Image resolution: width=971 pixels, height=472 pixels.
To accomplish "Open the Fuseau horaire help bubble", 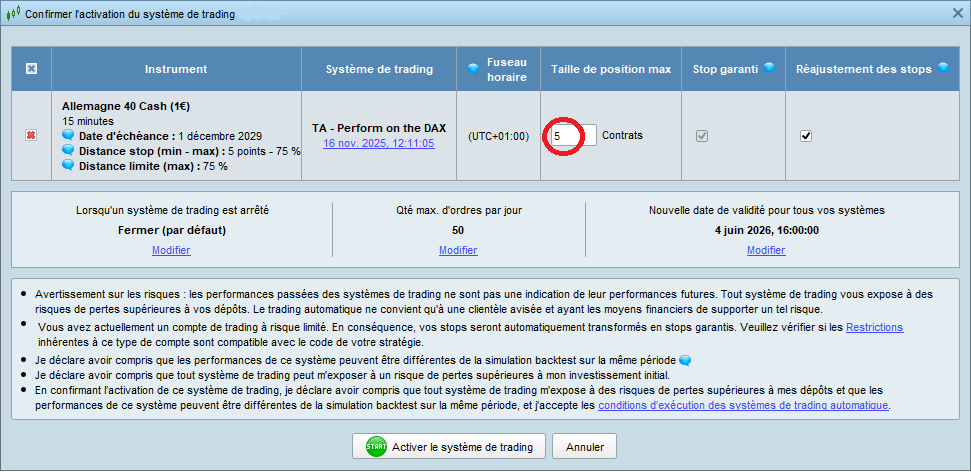I will (473, 69).
